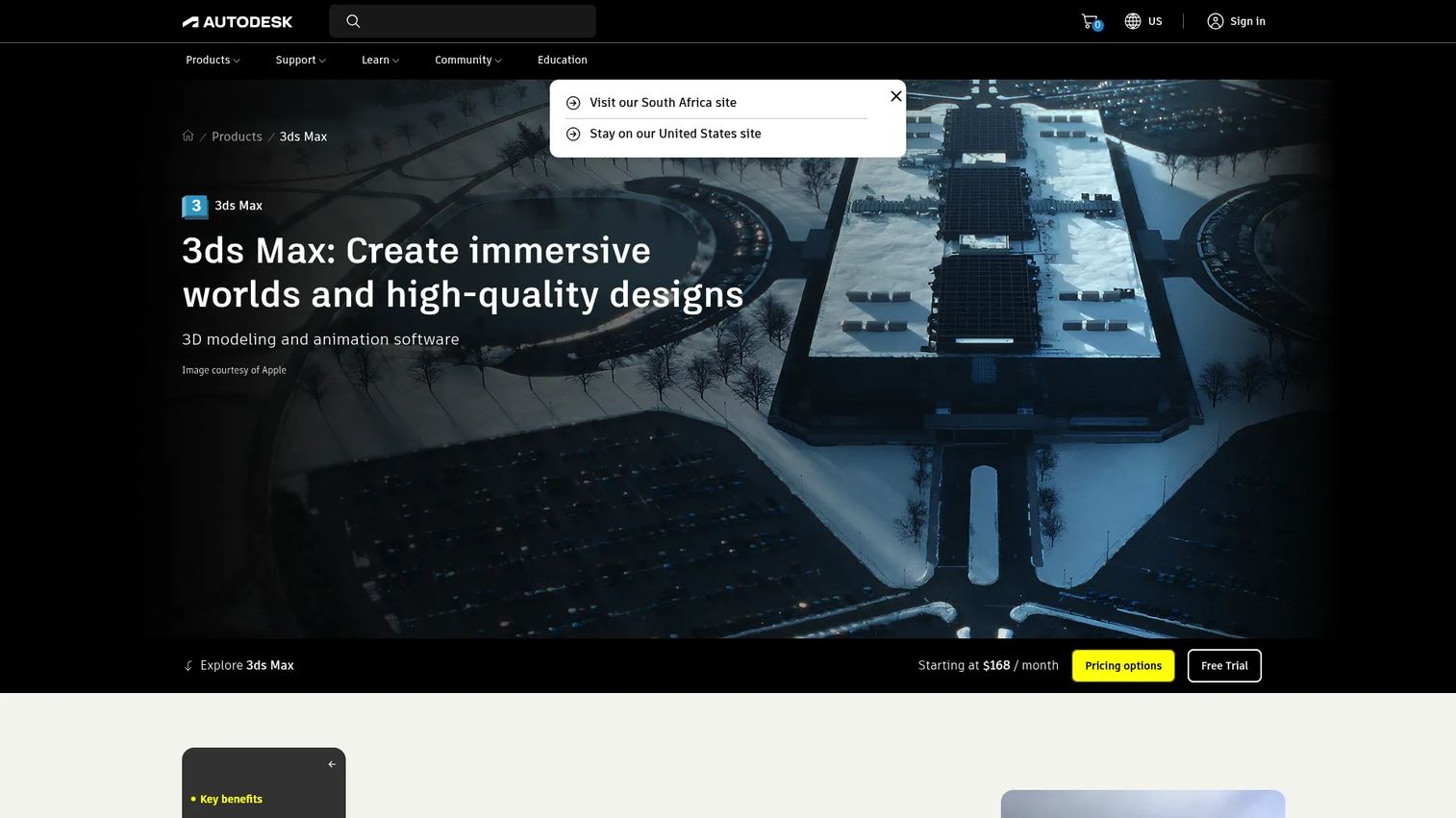Click the user account icon
1456x818 pixels.
[x=1216, y=21]
